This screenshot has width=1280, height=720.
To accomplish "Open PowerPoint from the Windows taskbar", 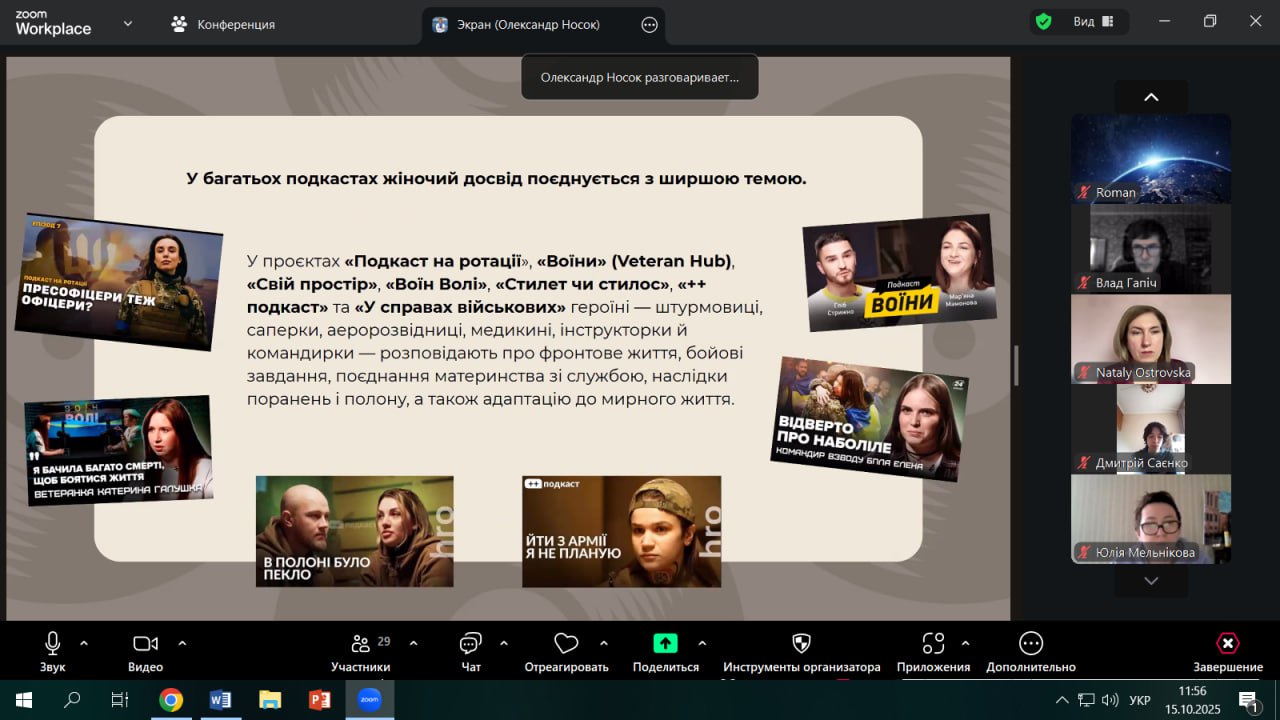I will (x=320, y=699).
